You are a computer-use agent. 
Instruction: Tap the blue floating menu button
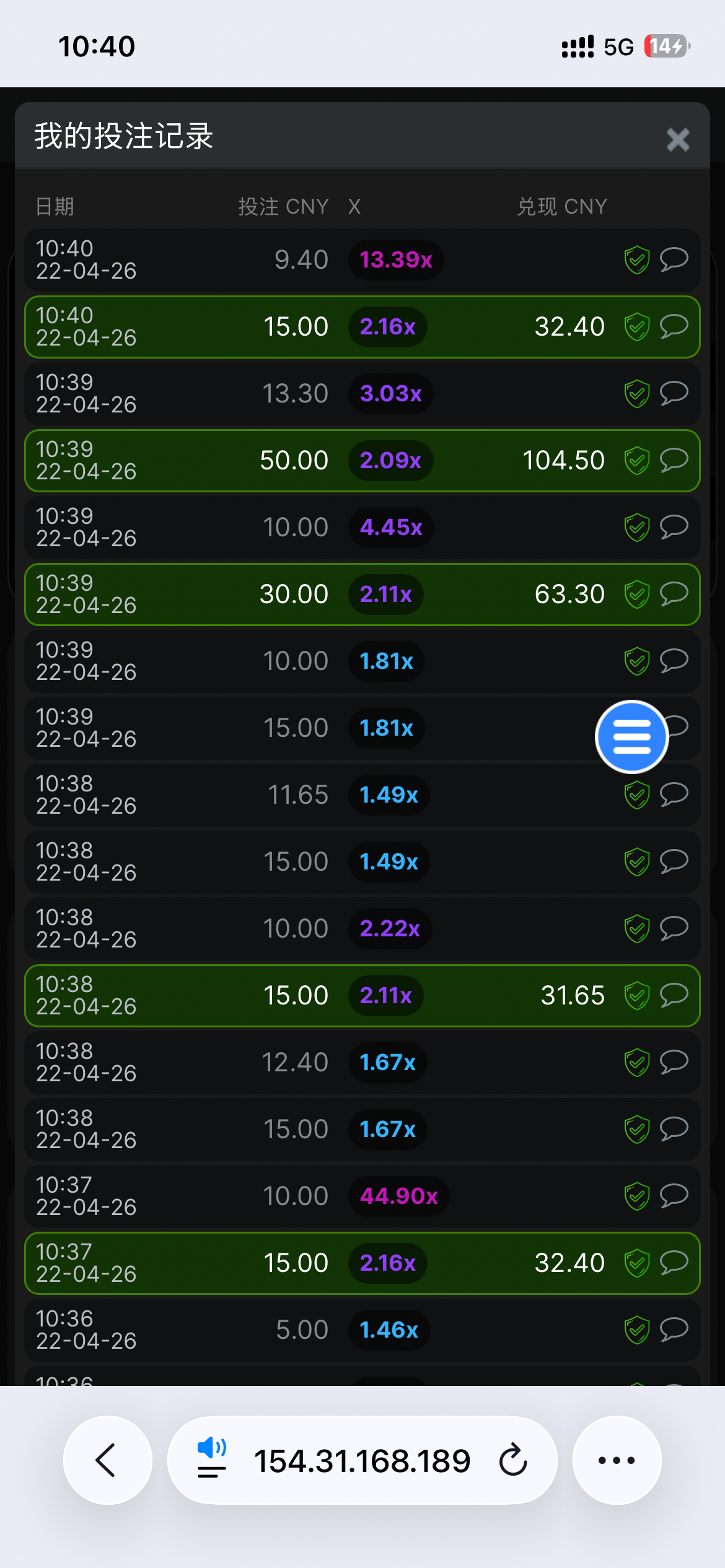(x=631, y=737)
